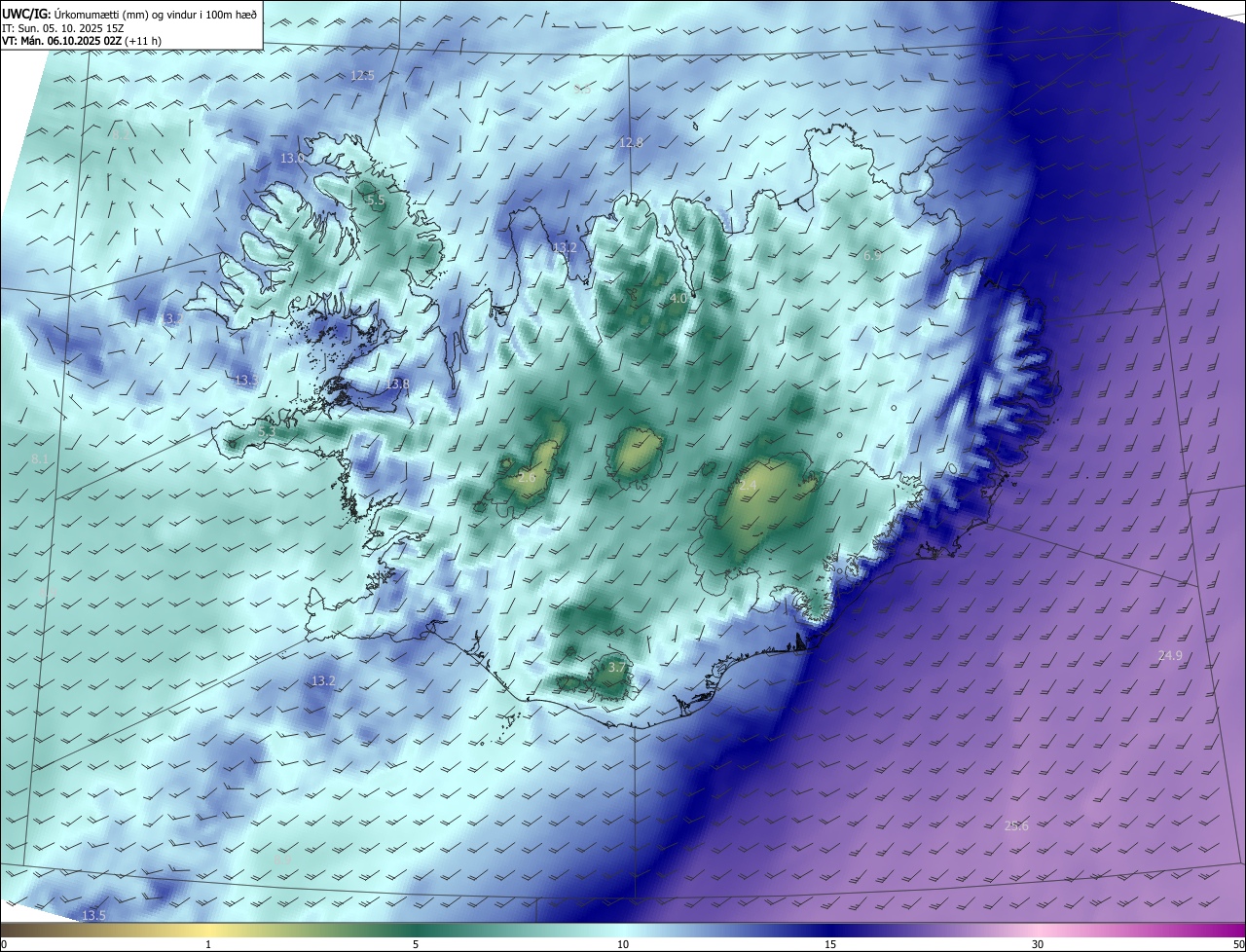Click the 6.9 value label

click(872, 255)
